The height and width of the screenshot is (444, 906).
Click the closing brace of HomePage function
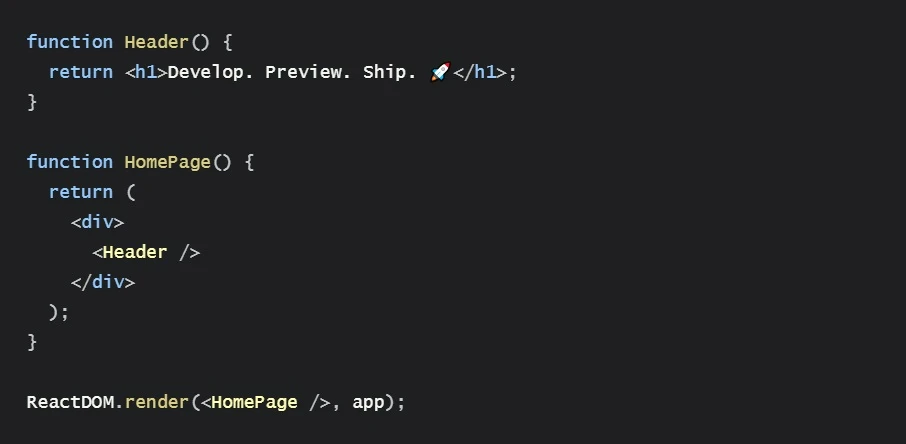[x=32, y=342]
